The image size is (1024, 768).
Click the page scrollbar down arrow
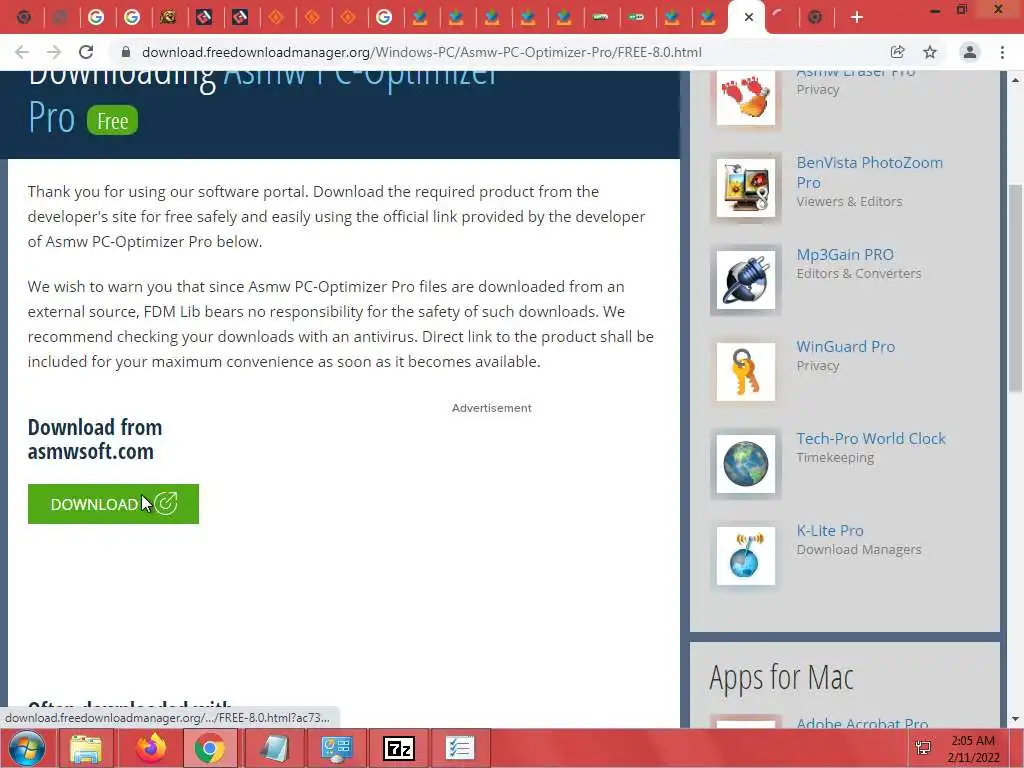tap(1016, 719)
